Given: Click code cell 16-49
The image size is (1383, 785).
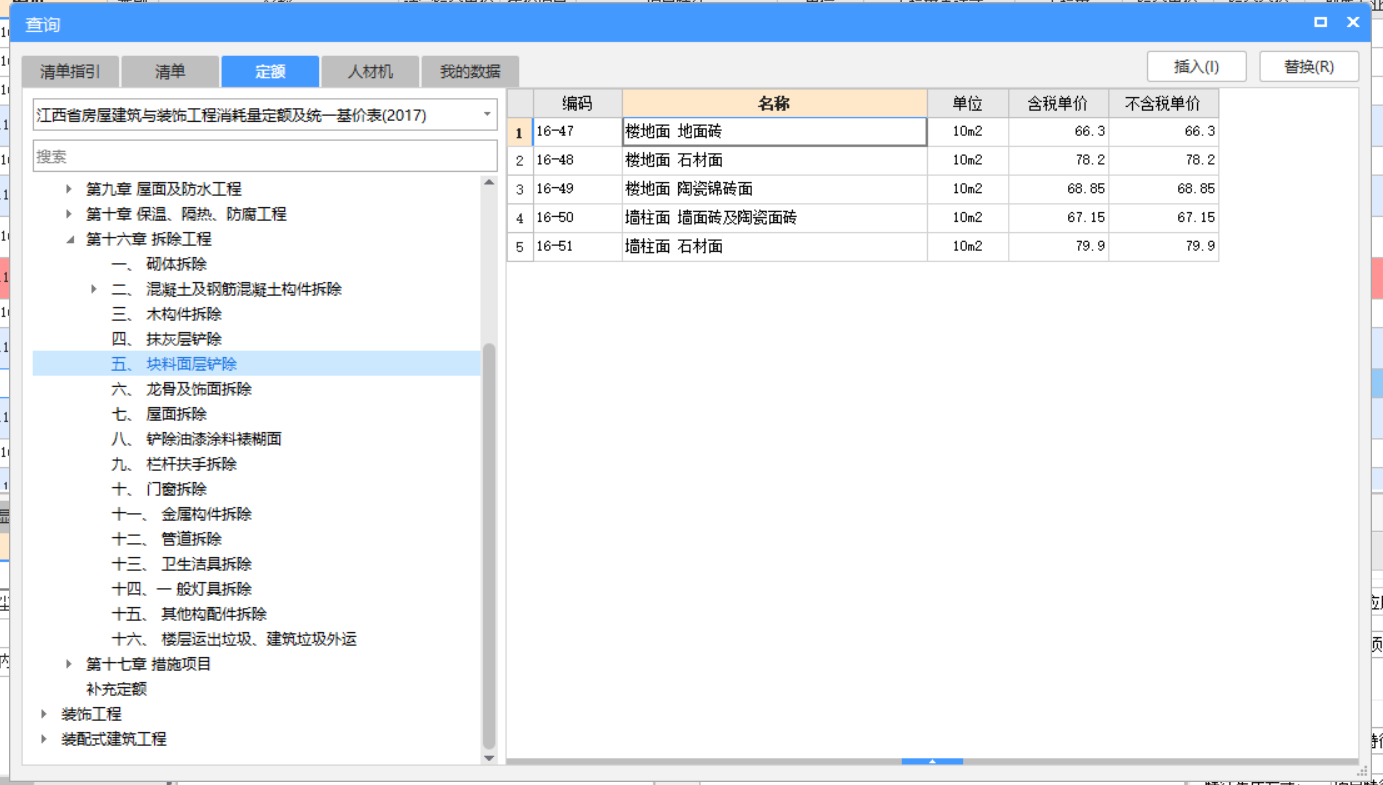Looking at the screenshot, I should click(577, 189).
